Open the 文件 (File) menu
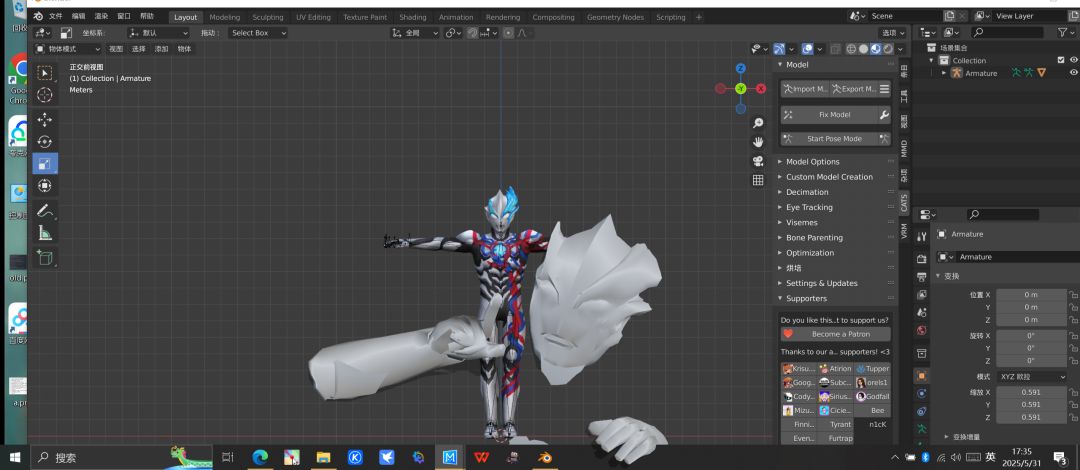 coord(56,17)
